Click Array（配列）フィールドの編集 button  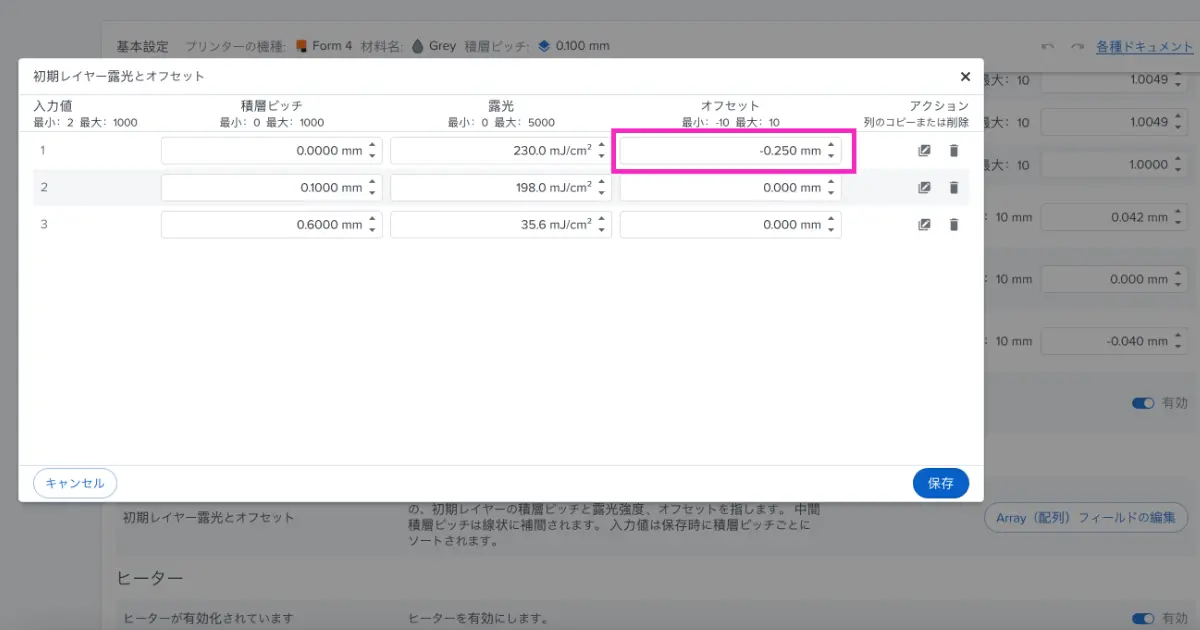click(x=1086, y=518)
